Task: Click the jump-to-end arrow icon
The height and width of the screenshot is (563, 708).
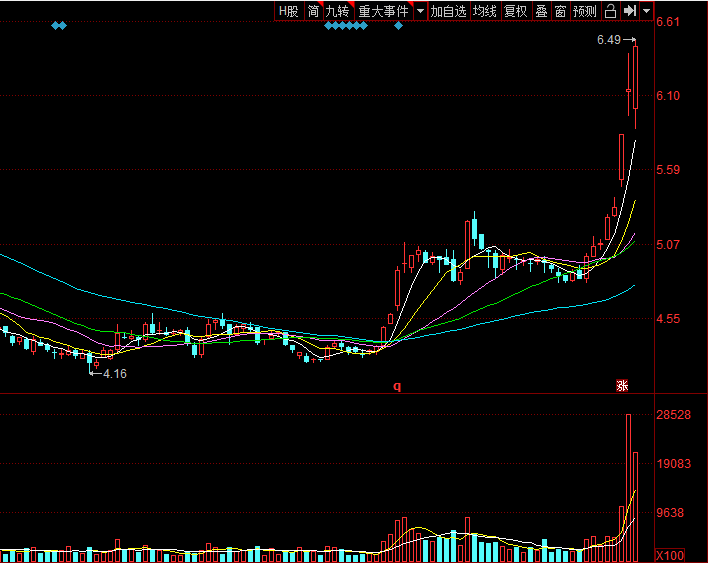Action: (630, 11)
